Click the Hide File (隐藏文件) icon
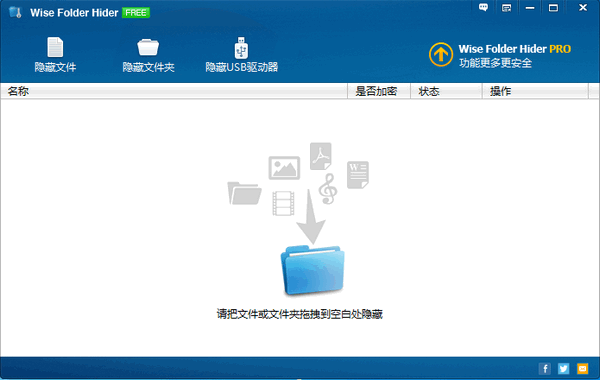 55,47
